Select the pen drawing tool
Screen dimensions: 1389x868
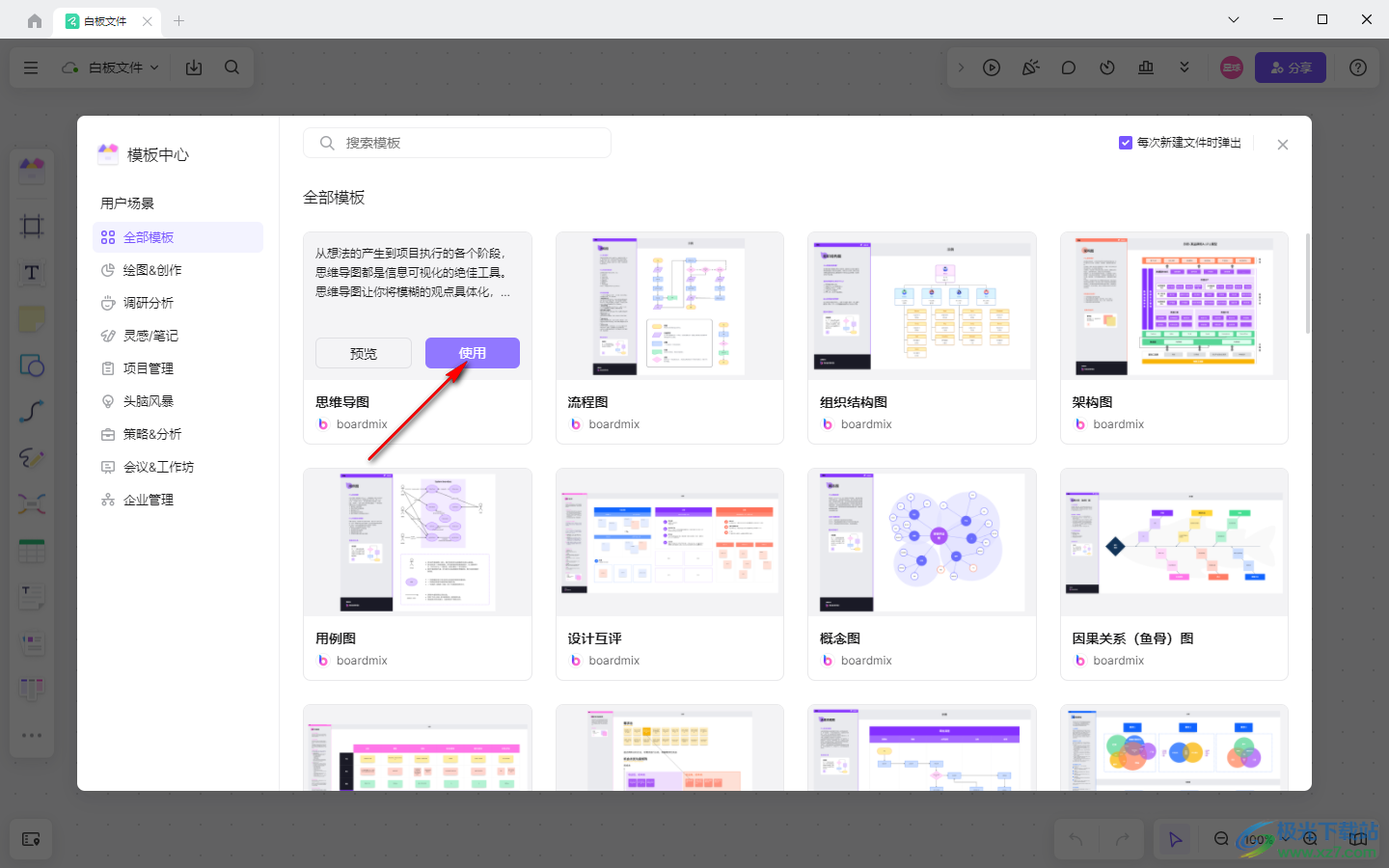click(x=32, y=458)
